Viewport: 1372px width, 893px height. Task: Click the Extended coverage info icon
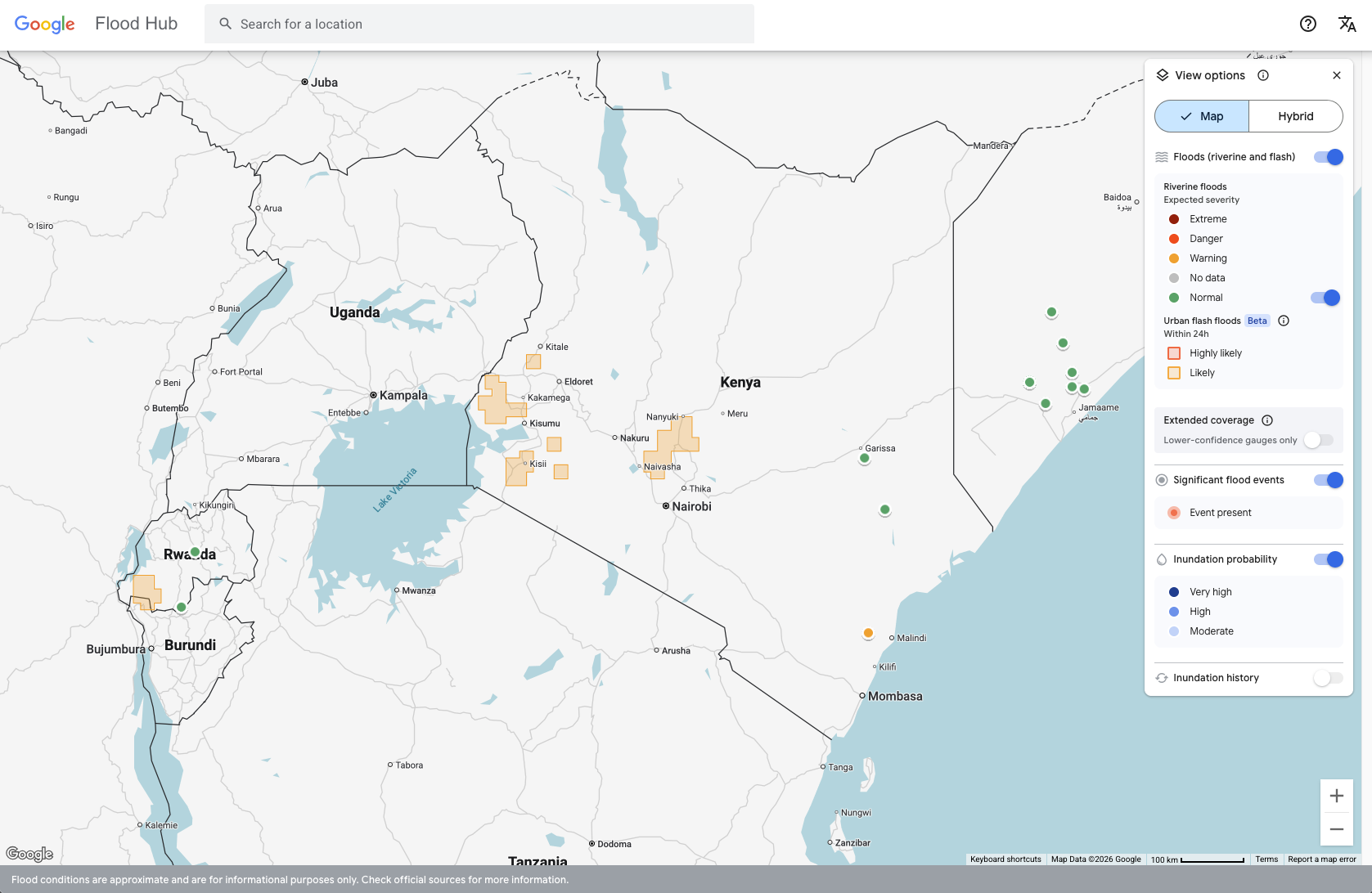click(x=1267, y=420)
